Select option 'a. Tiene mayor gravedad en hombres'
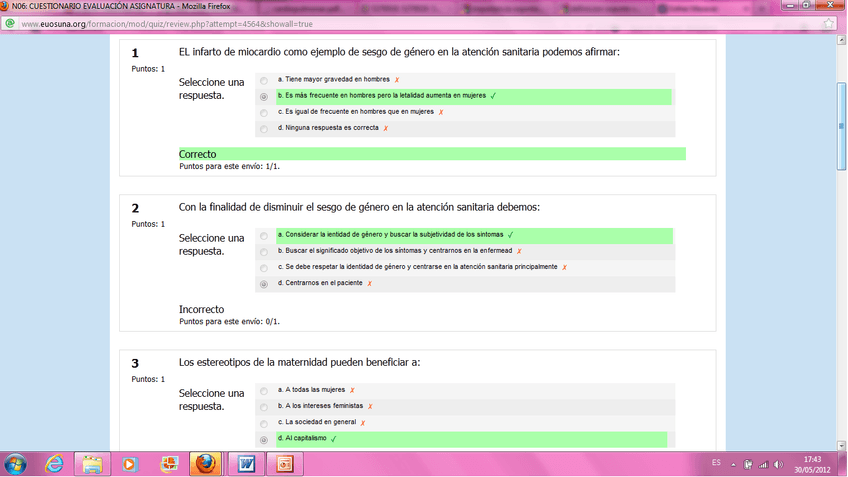 tap(263, 80)
